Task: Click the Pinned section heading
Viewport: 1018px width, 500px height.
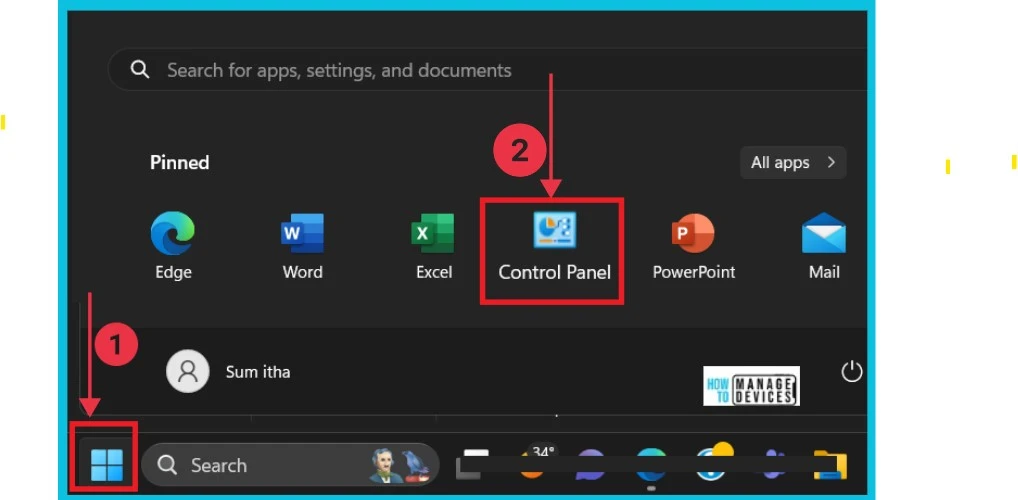Action: 179,162
